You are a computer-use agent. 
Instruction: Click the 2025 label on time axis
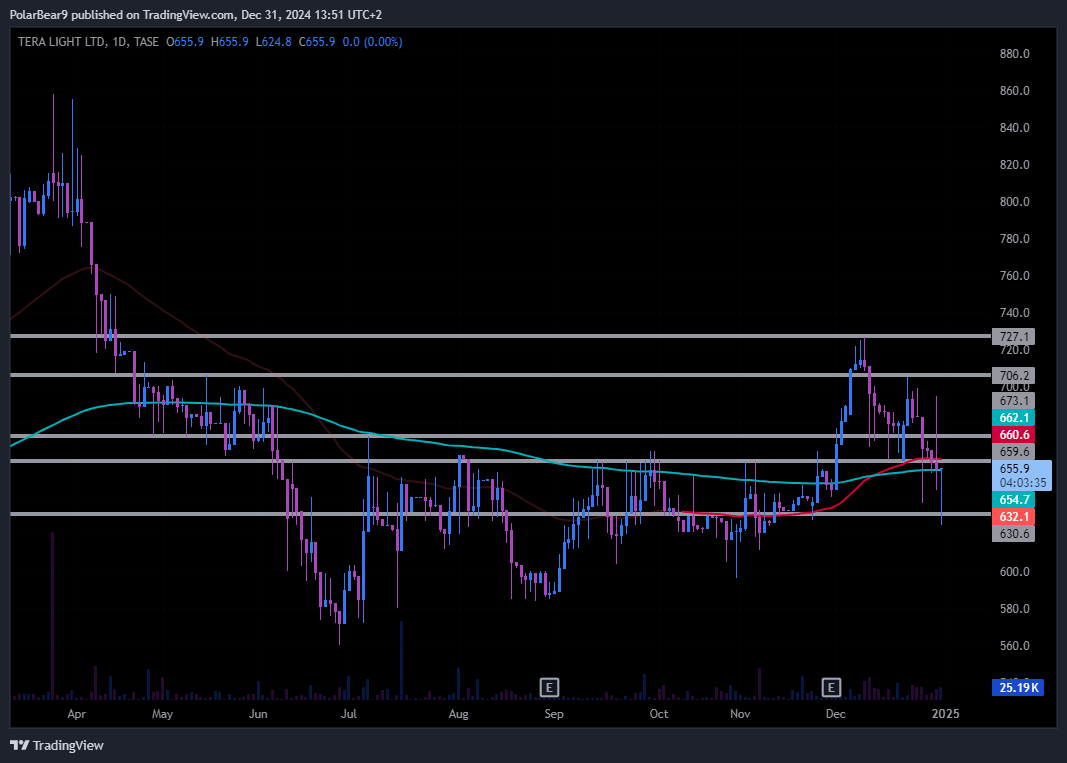point(946,713)
